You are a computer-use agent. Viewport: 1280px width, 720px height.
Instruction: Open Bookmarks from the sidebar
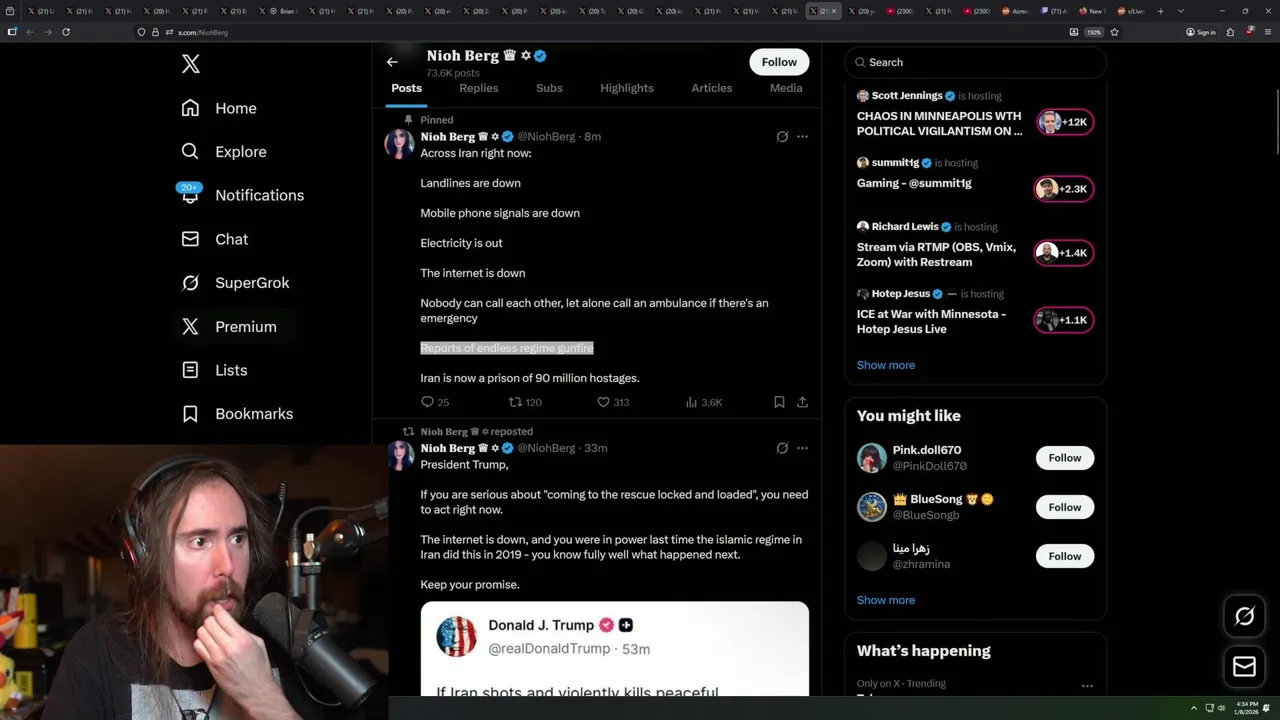[237, 414]
